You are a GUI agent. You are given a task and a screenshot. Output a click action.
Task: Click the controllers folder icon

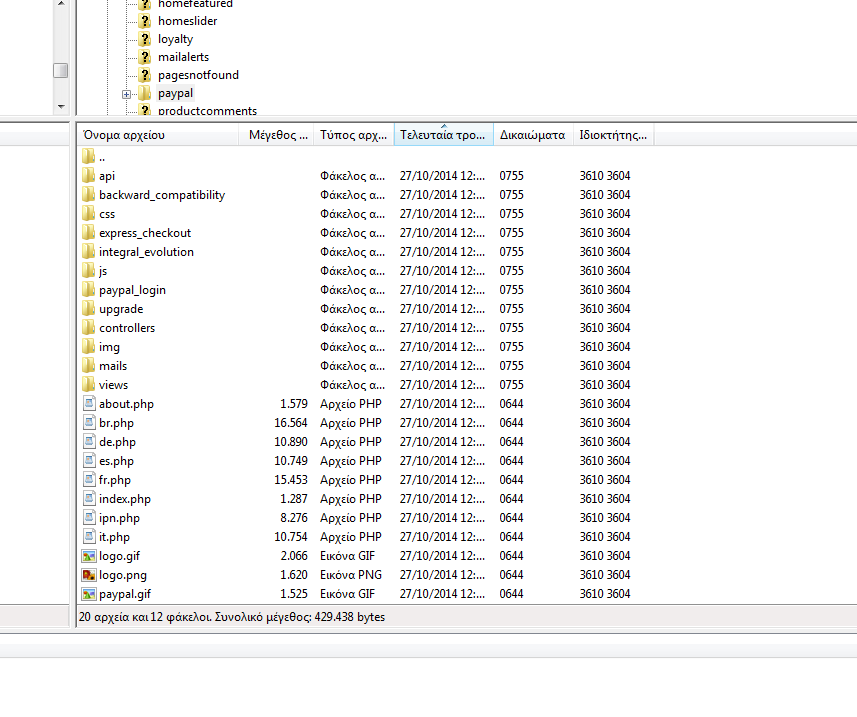point(89,327)
